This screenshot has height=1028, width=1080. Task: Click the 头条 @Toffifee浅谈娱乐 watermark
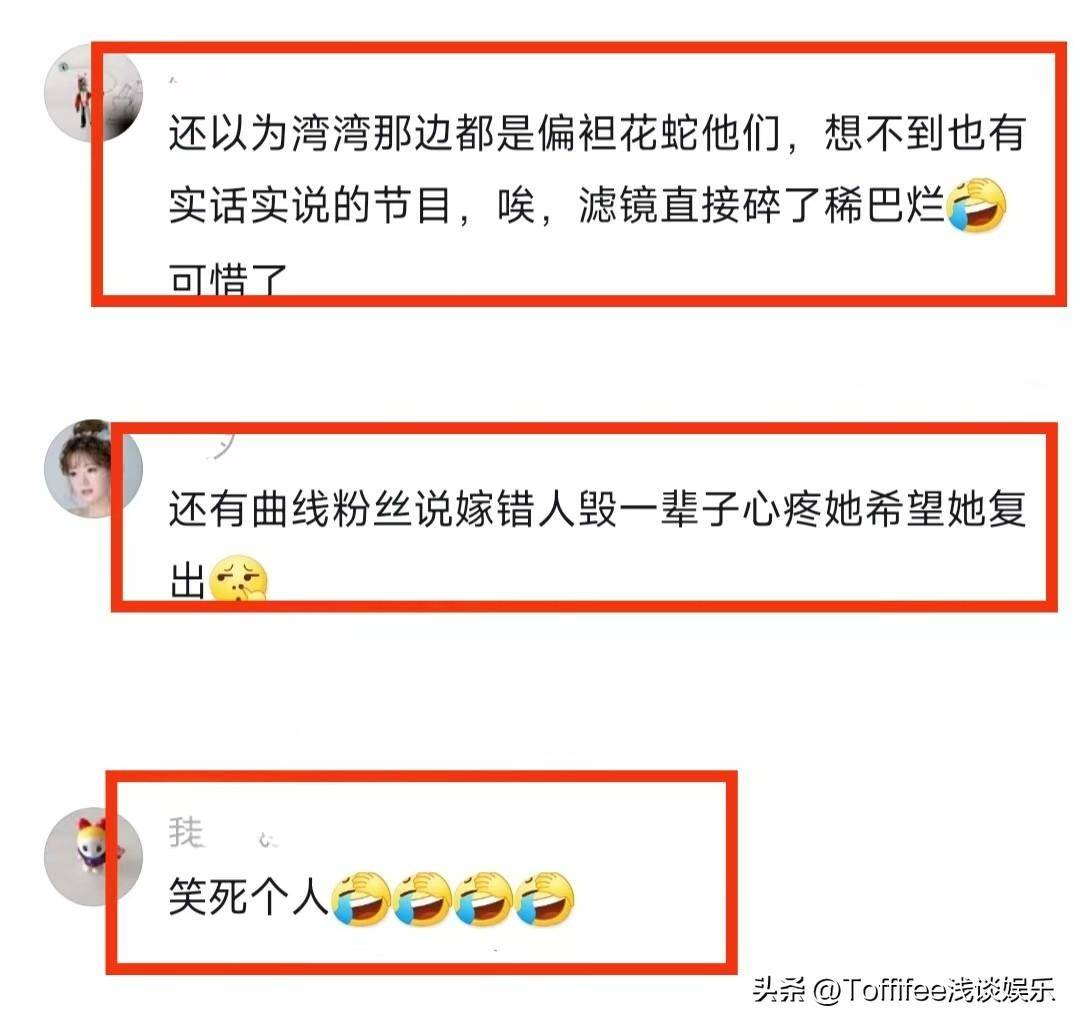click(x=904, y=990)
